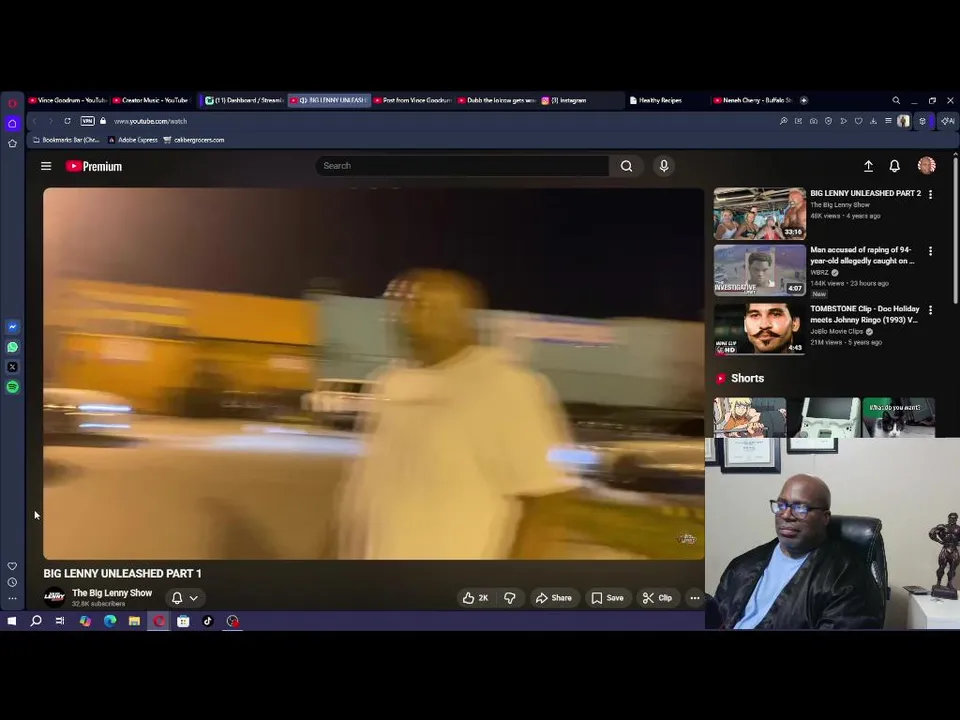Open YouTube notifications bell in header
960x720 pixels.
[x=894, y=166]
